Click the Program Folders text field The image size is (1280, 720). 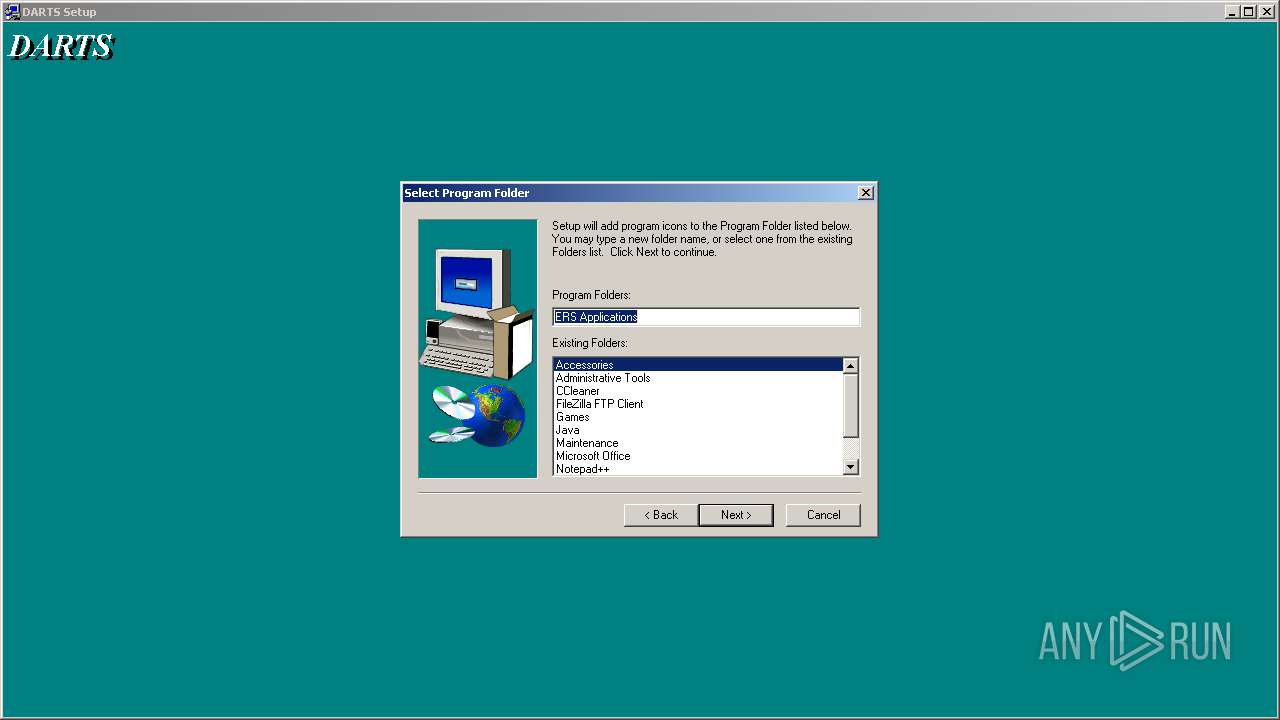click(706, 317)
